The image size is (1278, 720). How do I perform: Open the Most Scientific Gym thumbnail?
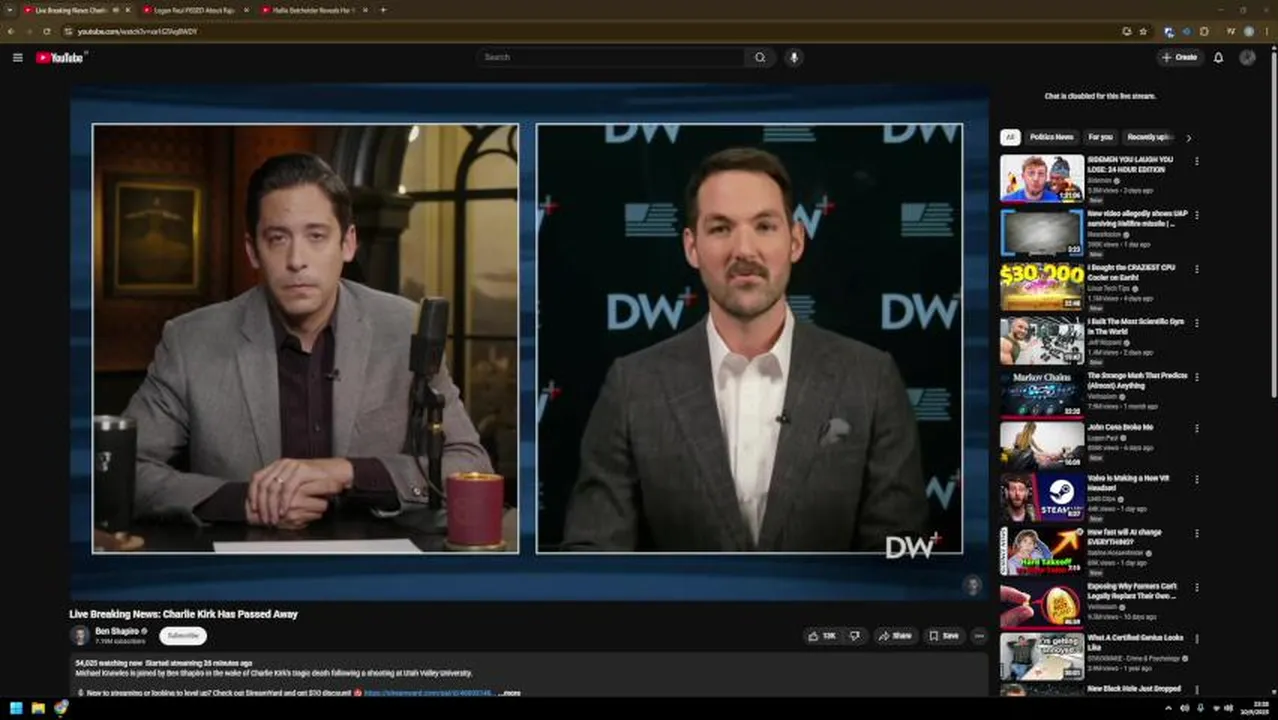coord(1041,340)
